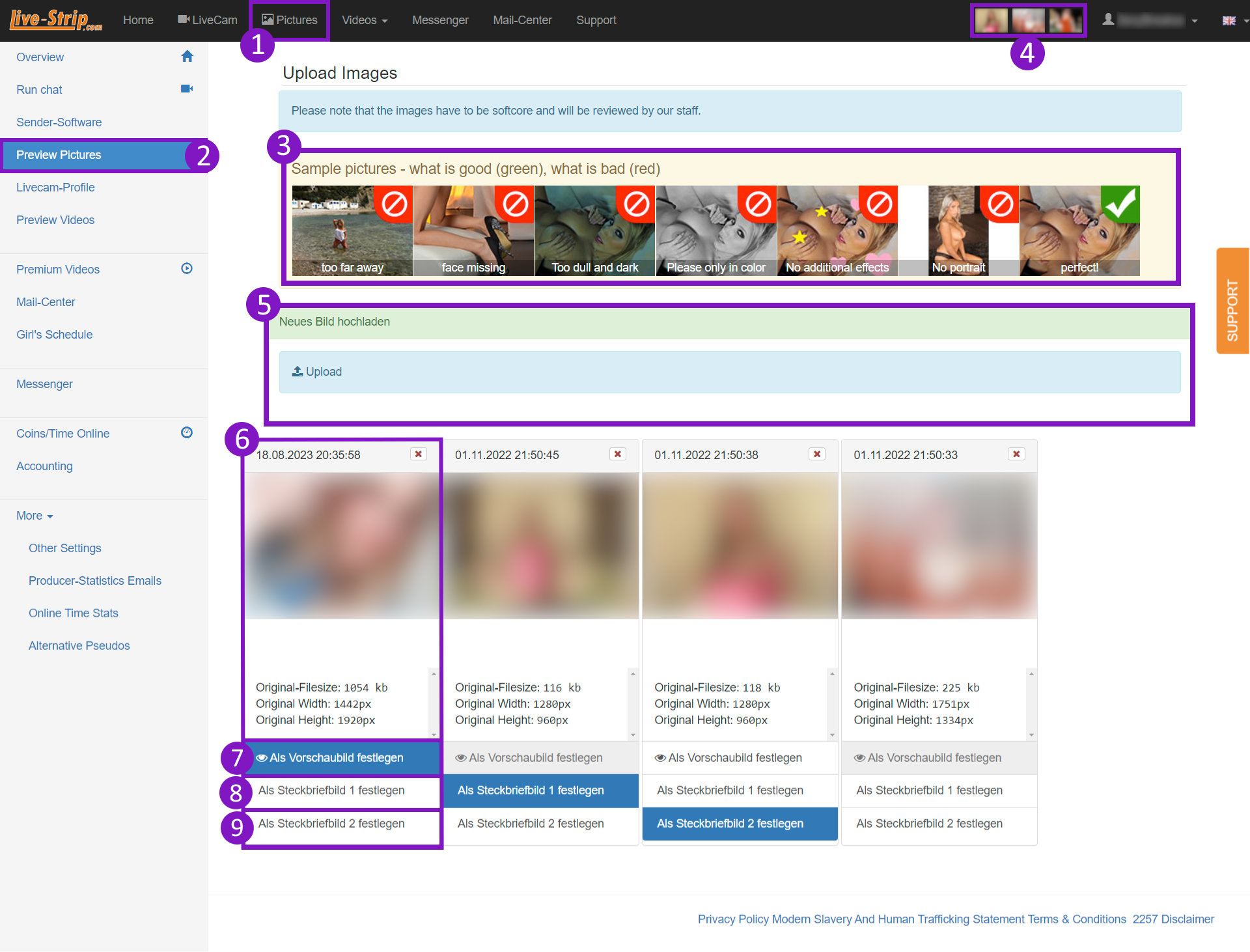Click the upload arrow icon

pyautogui.click(x=298, y=371)
